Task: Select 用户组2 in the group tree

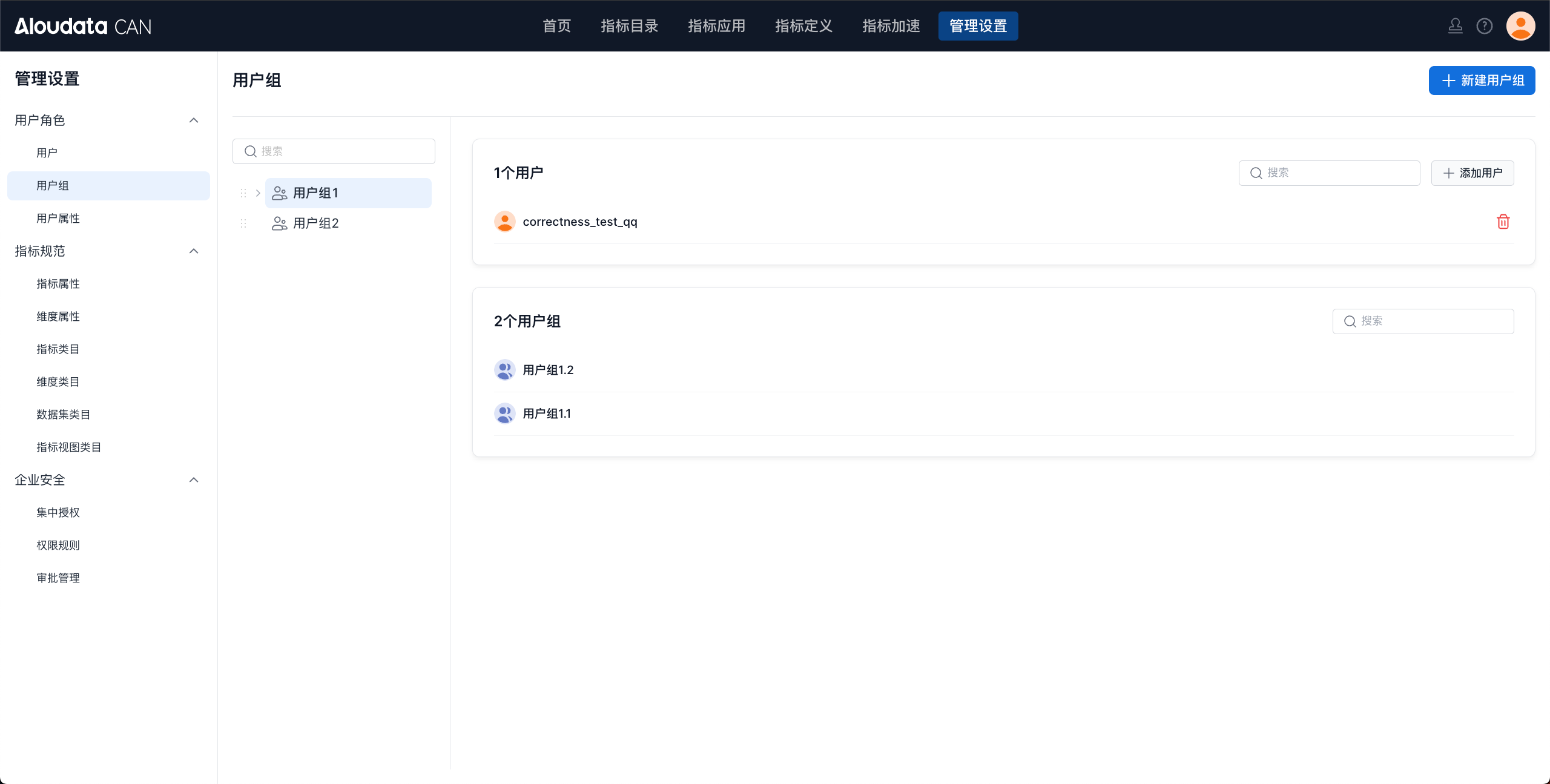Action: pos(316,223)
